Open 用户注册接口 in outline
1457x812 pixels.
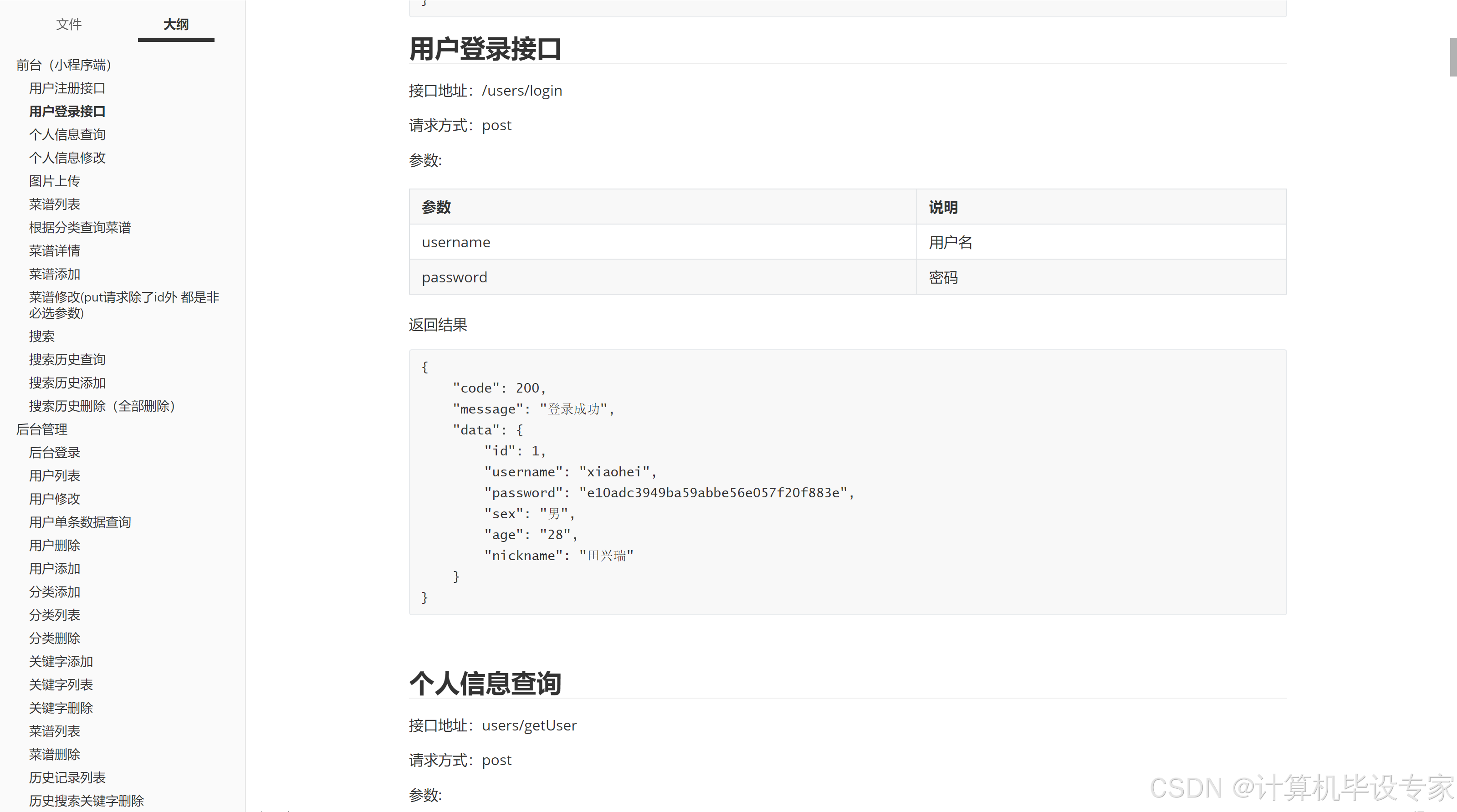click(67, 88)
